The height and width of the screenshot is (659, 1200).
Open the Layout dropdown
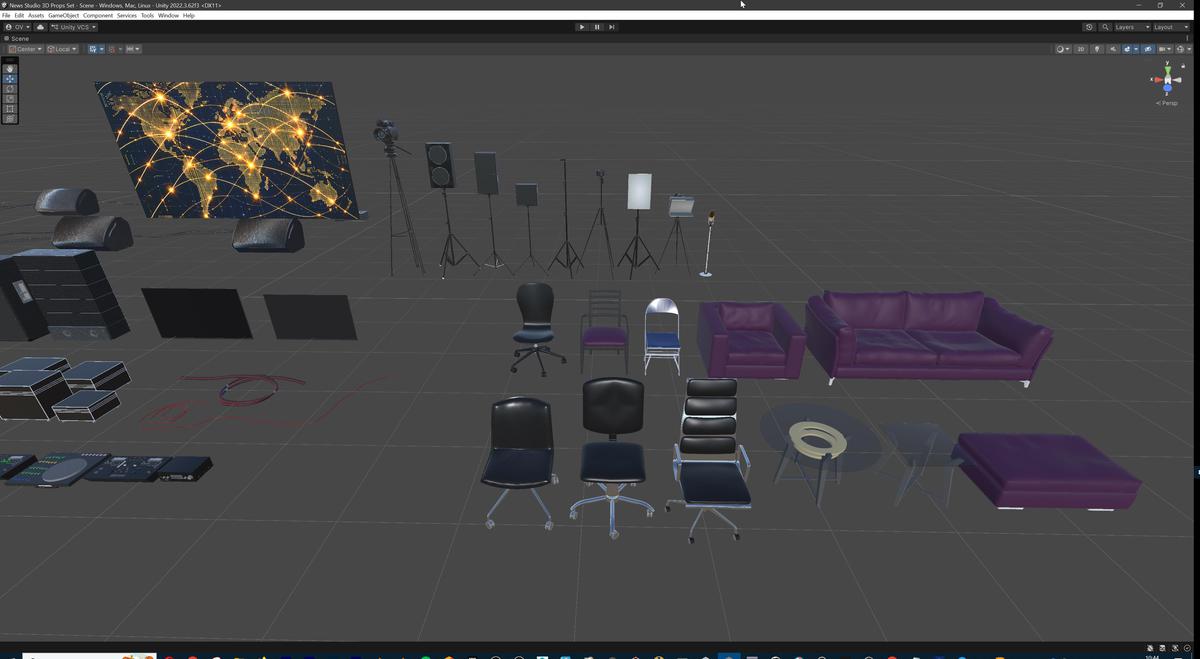1171,27
